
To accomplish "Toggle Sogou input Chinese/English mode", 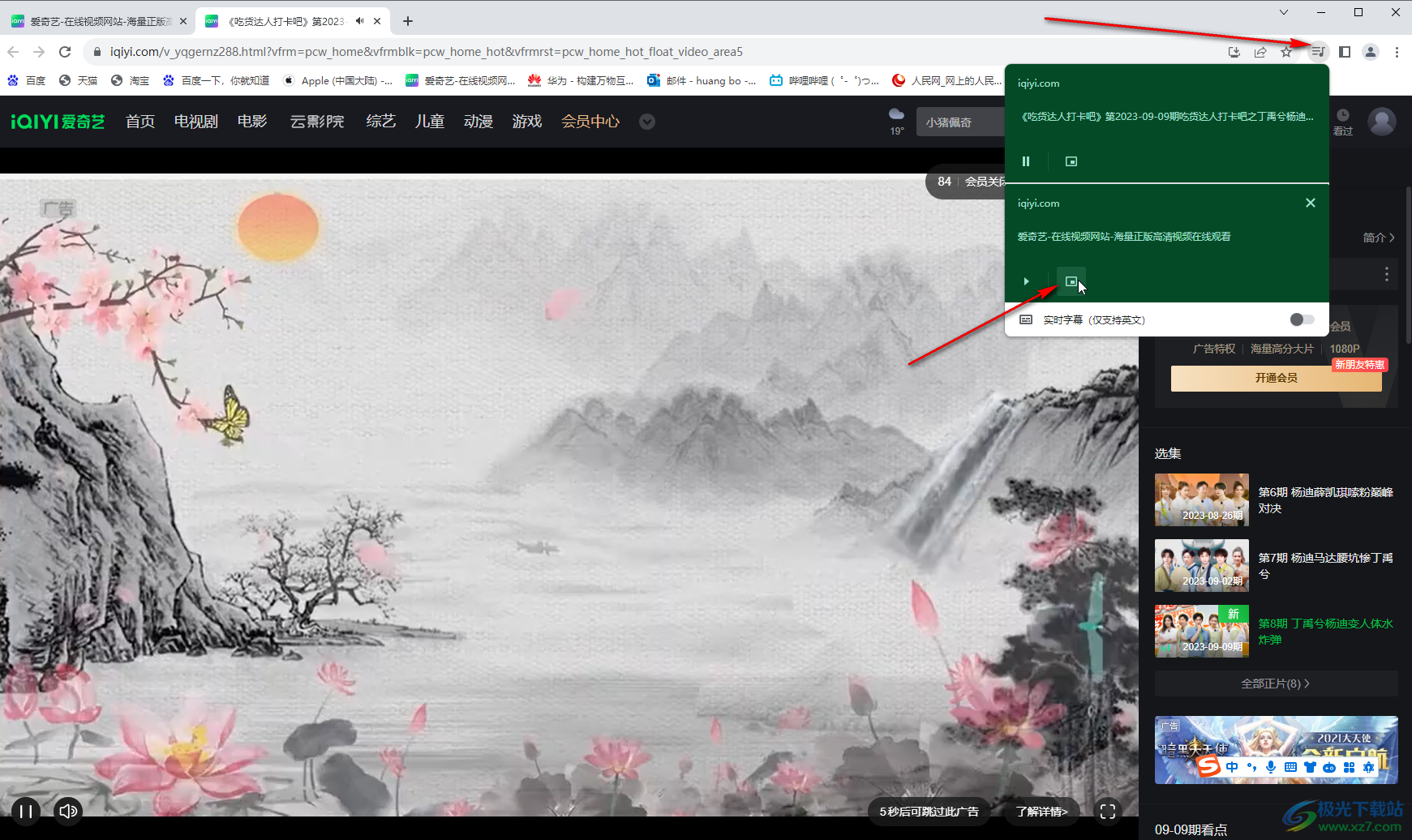I will pos(1232,767).
